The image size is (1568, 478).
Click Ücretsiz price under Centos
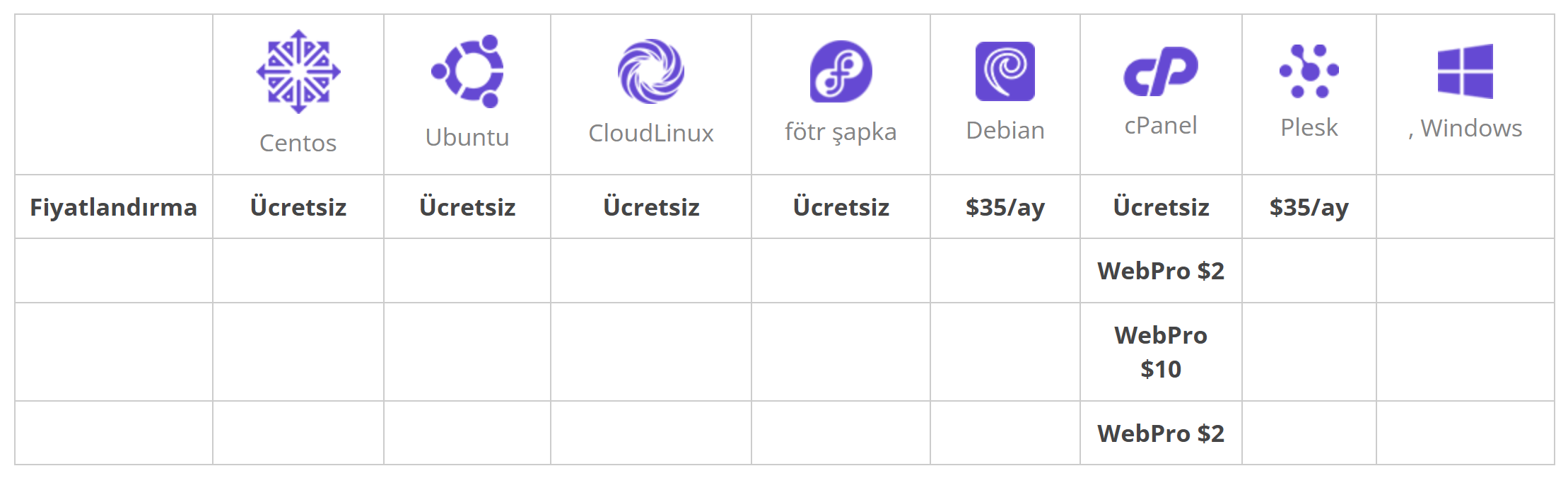[x=298, y=207]
